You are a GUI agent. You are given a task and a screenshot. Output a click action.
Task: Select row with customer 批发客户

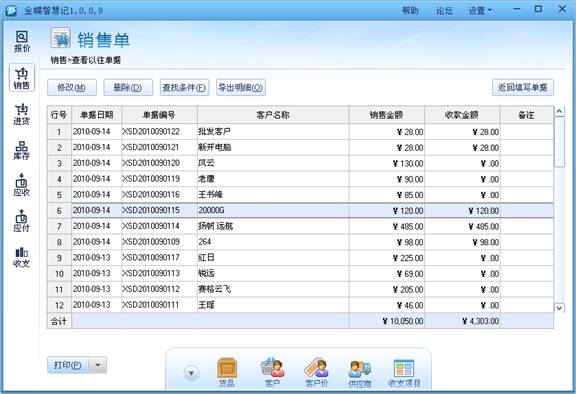[x=300, y=131]
